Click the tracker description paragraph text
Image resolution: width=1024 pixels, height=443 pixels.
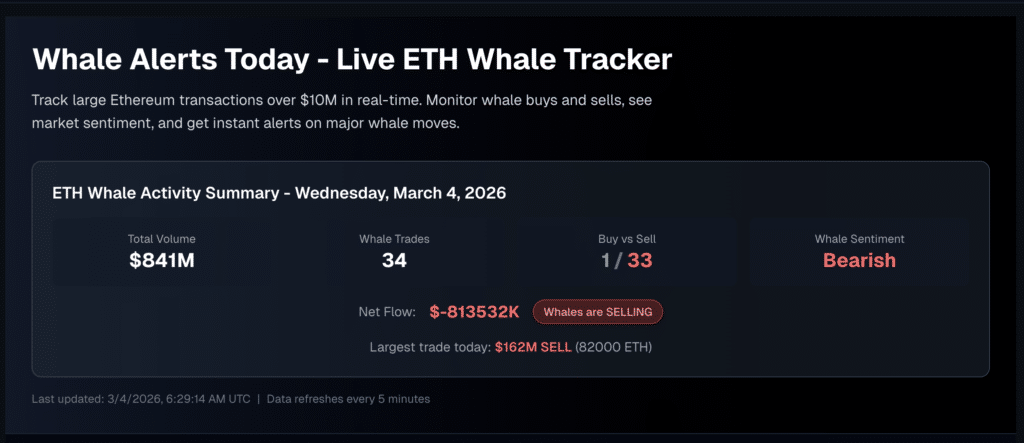click(345, 114)
